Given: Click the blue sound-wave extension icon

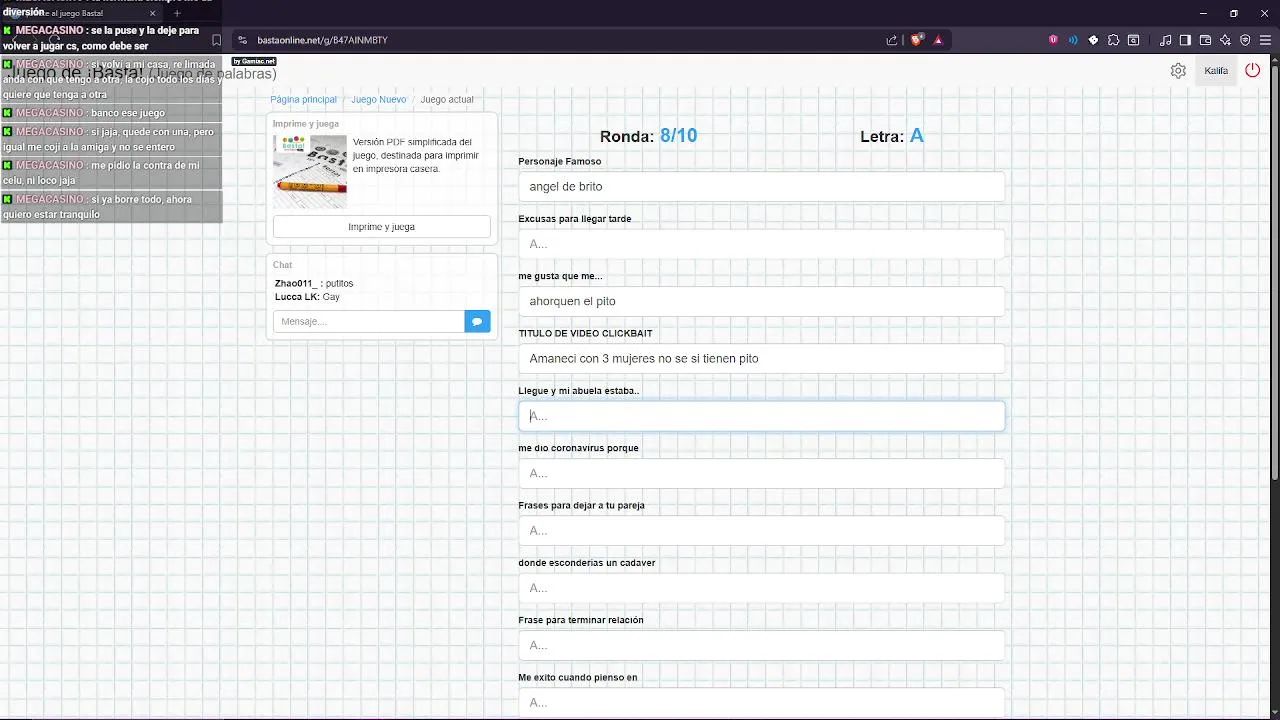Looking at the screenshot, I should tap(1073, 40).
